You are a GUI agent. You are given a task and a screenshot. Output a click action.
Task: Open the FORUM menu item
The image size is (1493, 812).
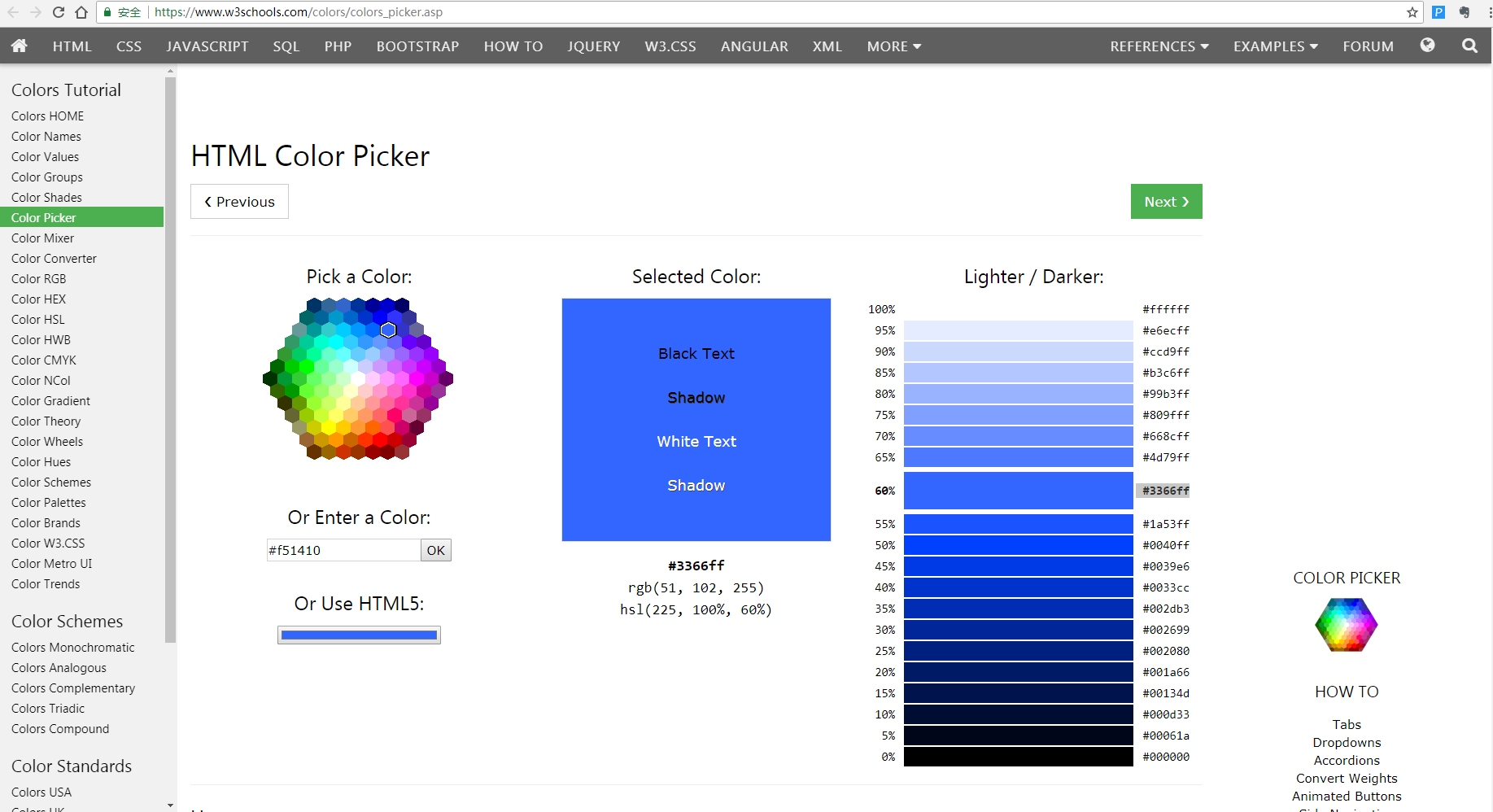click(1369, 46)
